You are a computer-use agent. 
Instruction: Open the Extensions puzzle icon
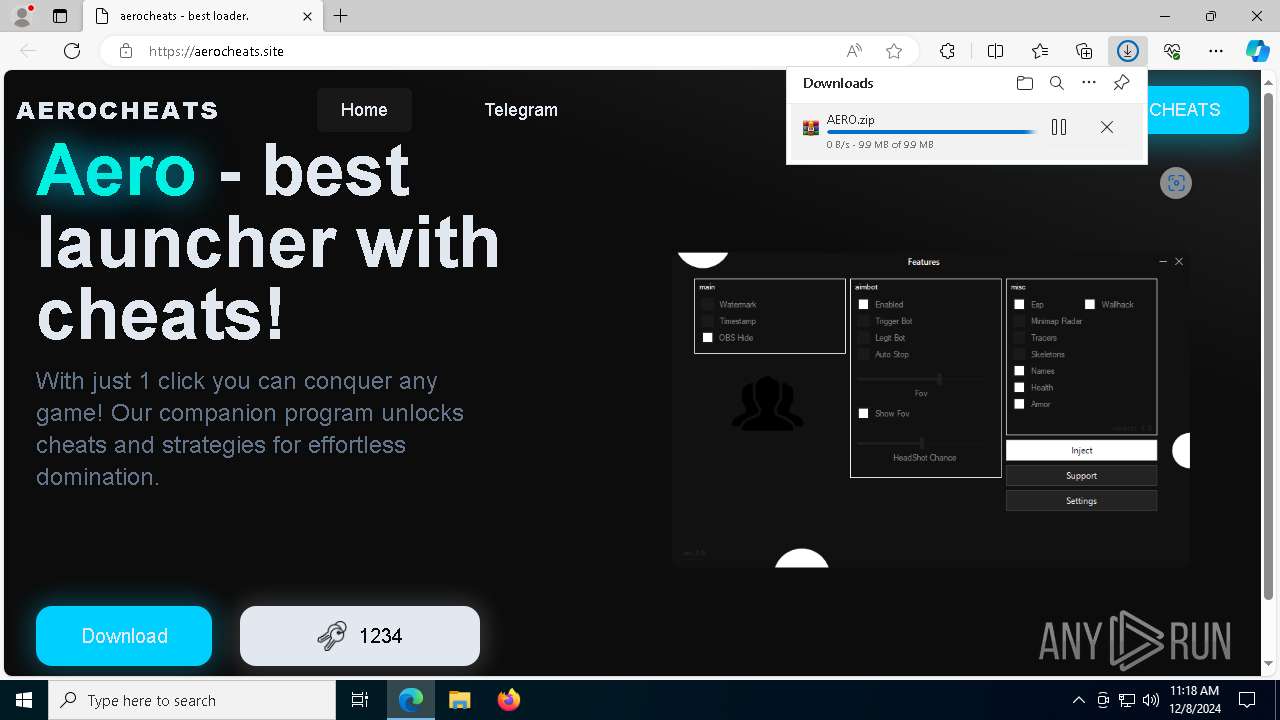pyautogui.click(x=947, y=51)
